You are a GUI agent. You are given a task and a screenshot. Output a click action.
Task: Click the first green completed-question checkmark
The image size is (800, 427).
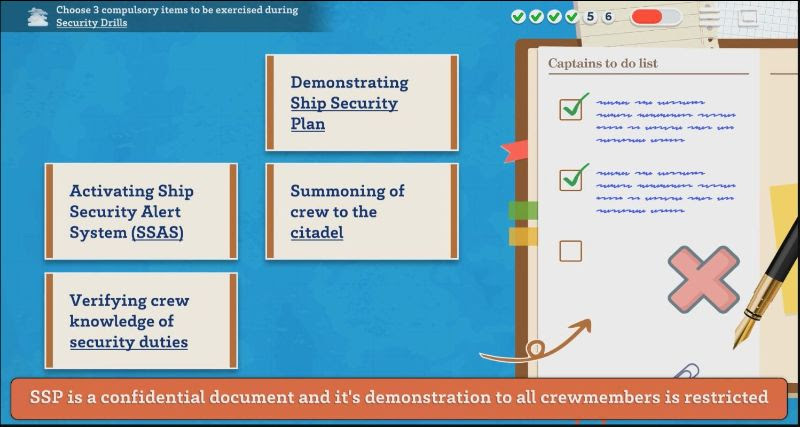pos(518,16)
